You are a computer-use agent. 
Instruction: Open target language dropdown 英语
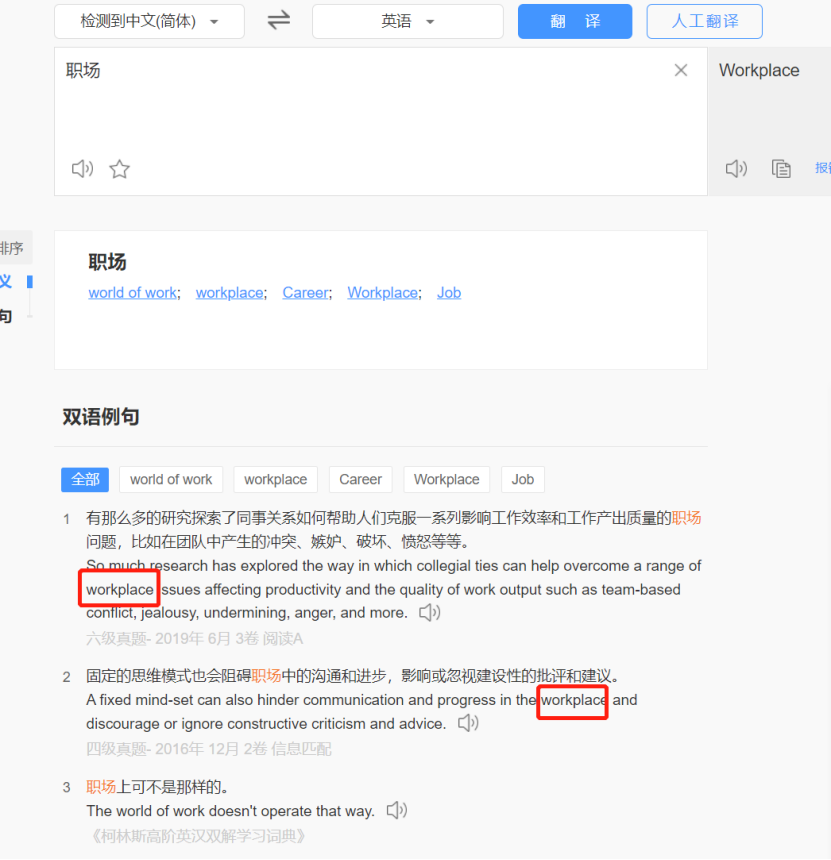point(408,21)
